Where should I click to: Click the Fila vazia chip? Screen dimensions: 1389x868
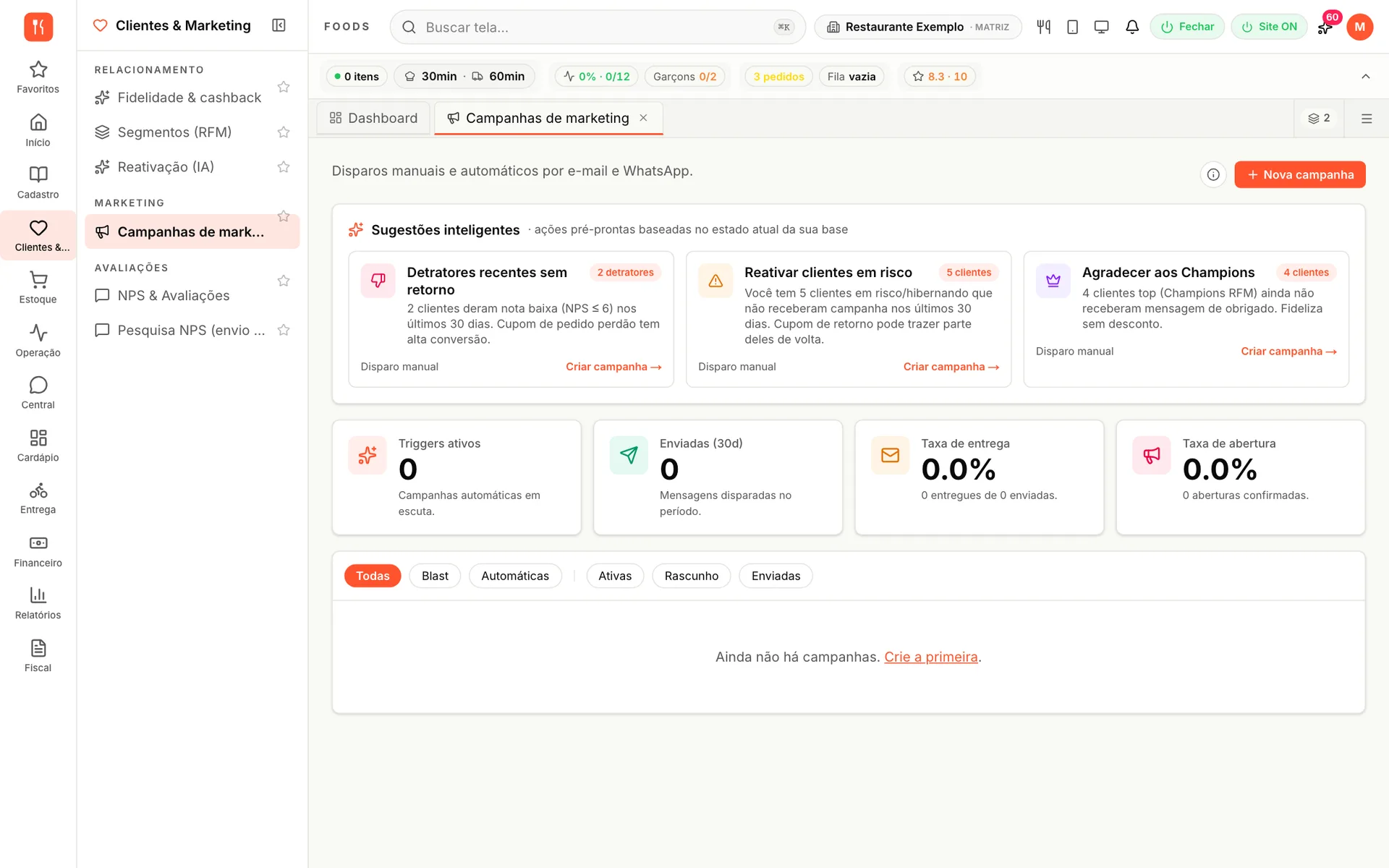tap(851, 76)
